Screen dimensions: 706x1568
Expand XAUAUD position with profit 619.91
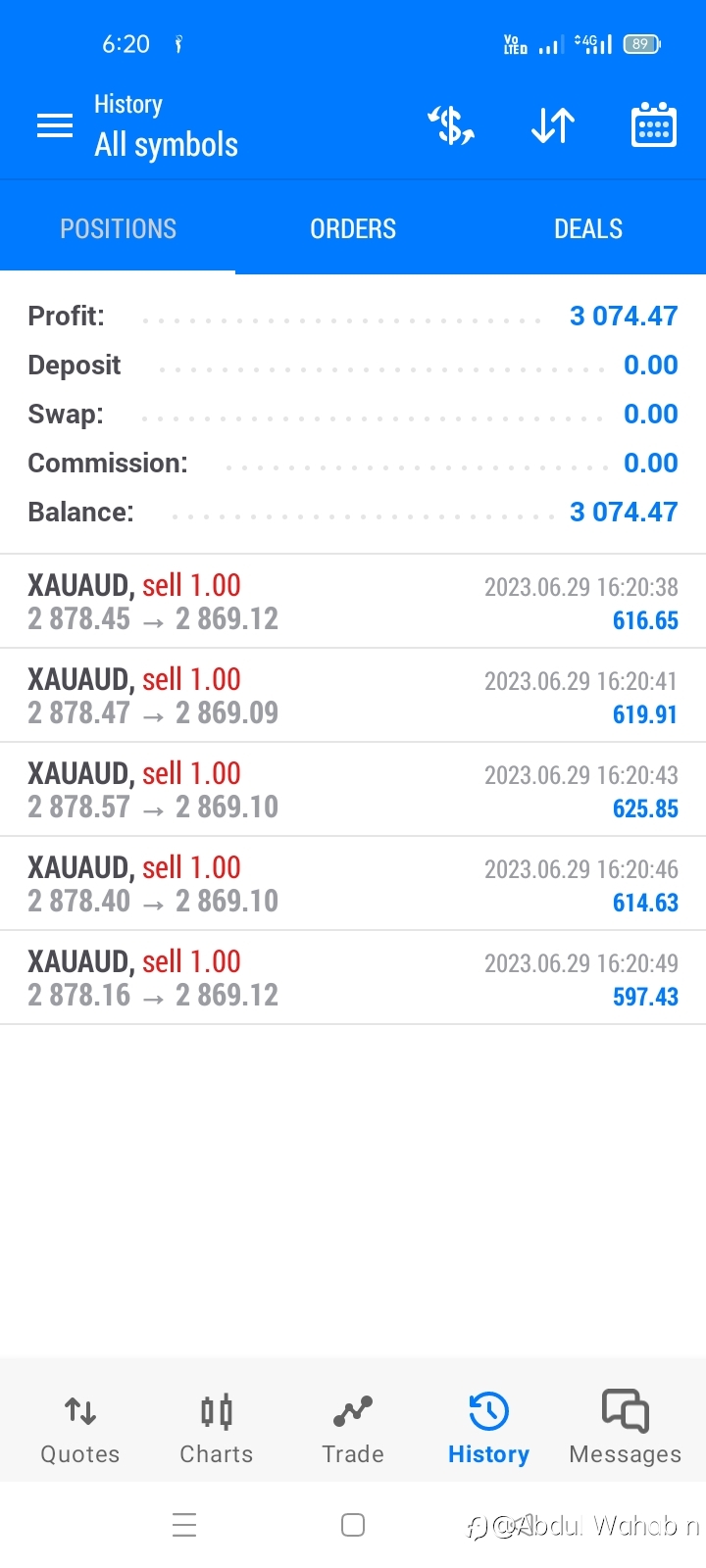(x=353, y=696)
